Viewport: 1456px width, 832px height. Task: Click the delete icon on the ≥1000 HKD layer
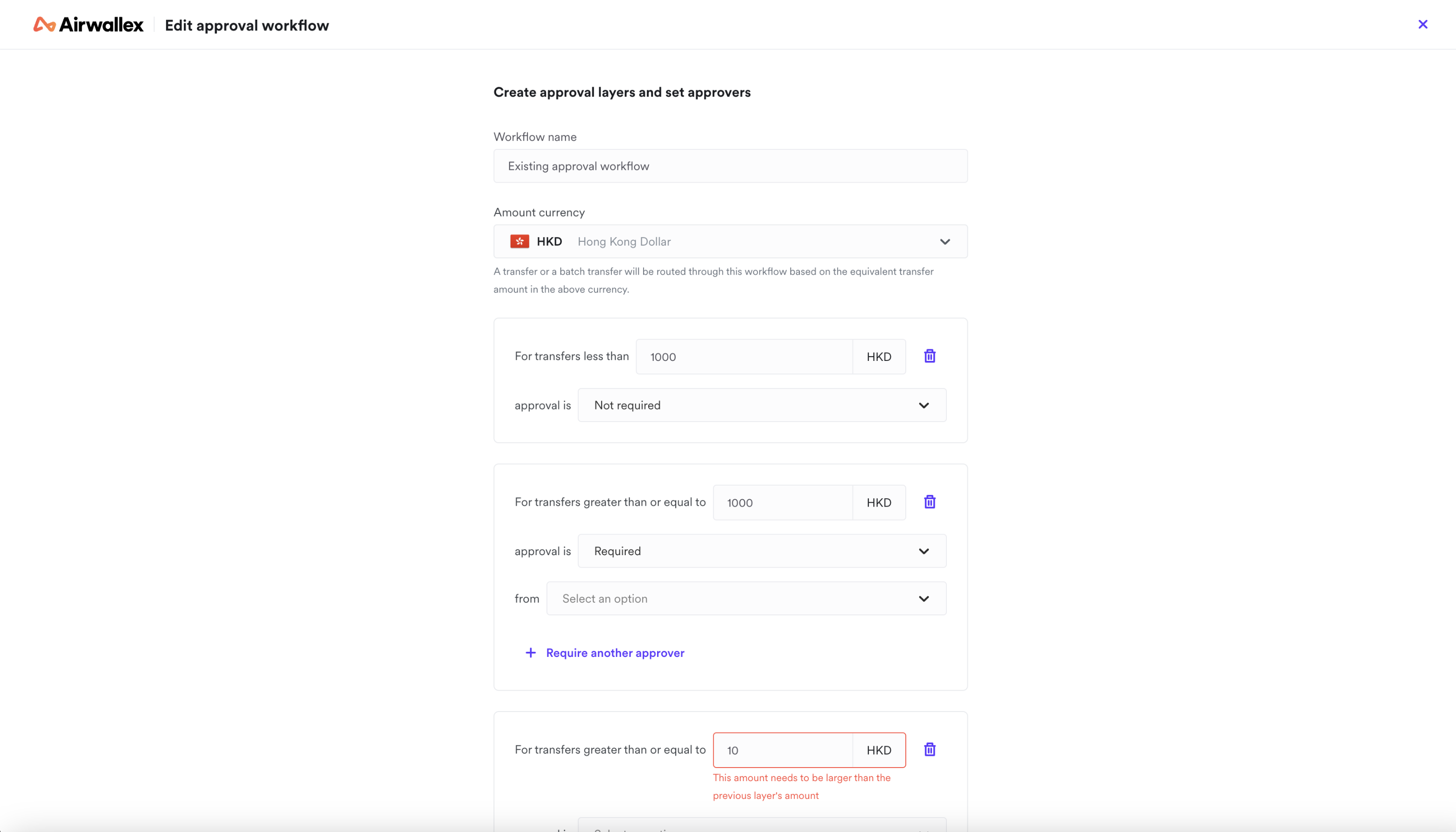pyautogui.click(x=929, y=502)
